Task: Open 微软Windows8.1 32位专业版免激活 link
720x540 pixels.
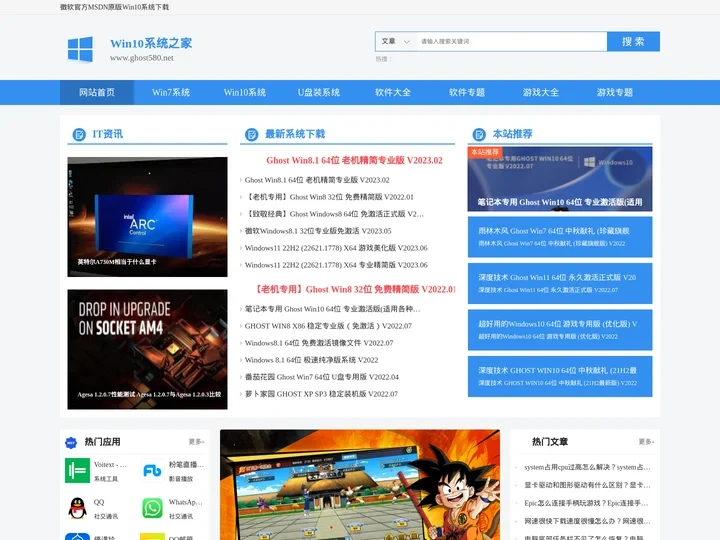Action: [318, 231]
